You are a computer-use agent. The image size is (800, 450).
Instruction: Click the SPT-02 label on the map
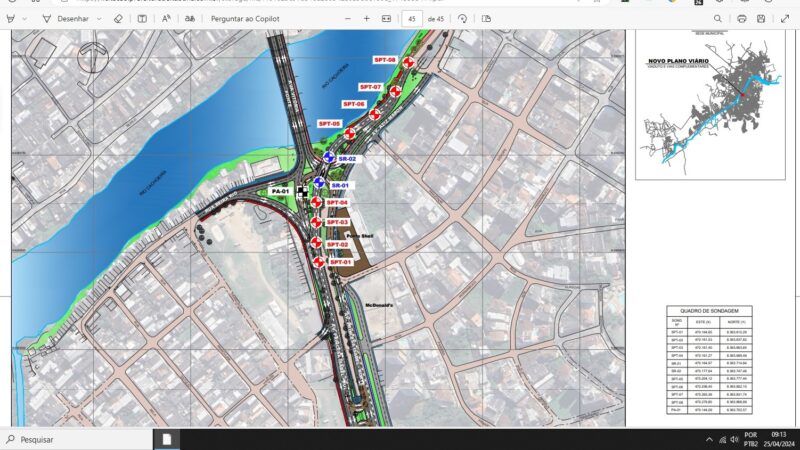tap(338, 245)
